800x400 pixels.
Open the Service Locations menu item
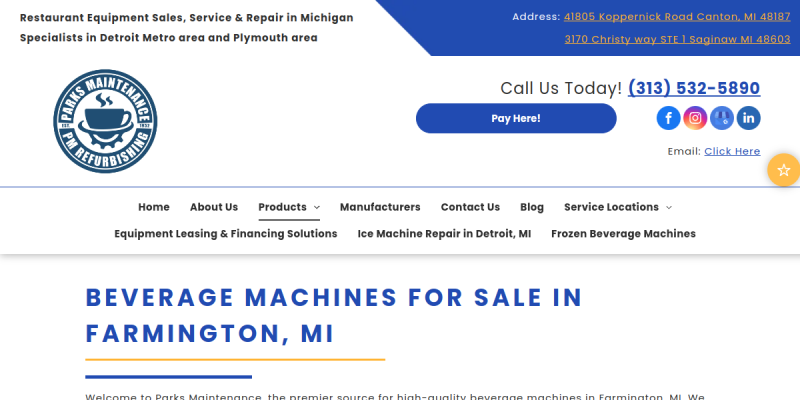tap(611, 207)
